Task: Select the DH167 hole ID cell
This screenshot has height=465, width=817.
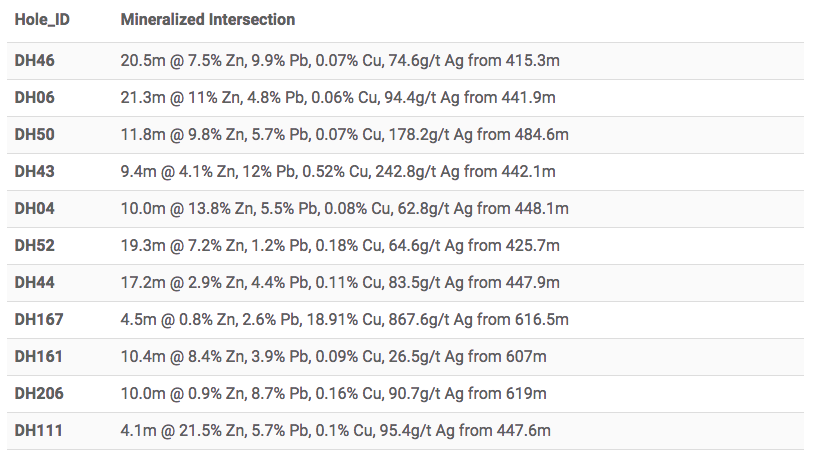Action: click(x=38, y=320)
